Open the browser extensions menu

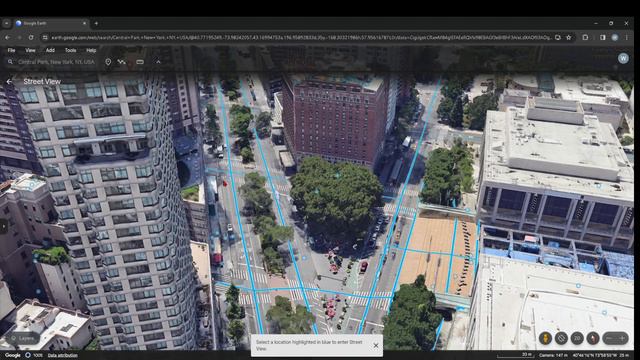pos(585,37)
